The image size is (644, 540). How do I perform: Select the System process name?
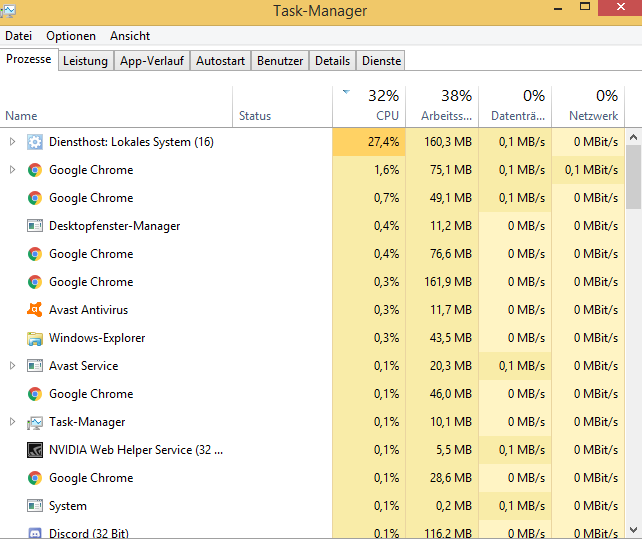point(68,506)
